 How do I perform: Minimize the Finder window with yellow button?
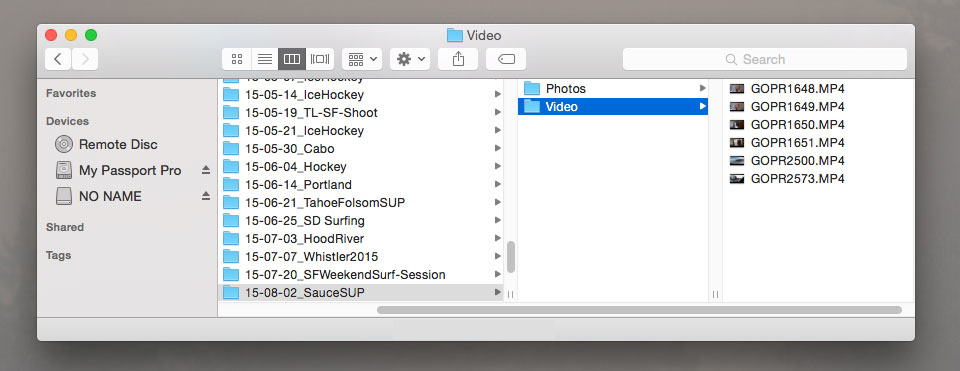(x=71, y=36)
